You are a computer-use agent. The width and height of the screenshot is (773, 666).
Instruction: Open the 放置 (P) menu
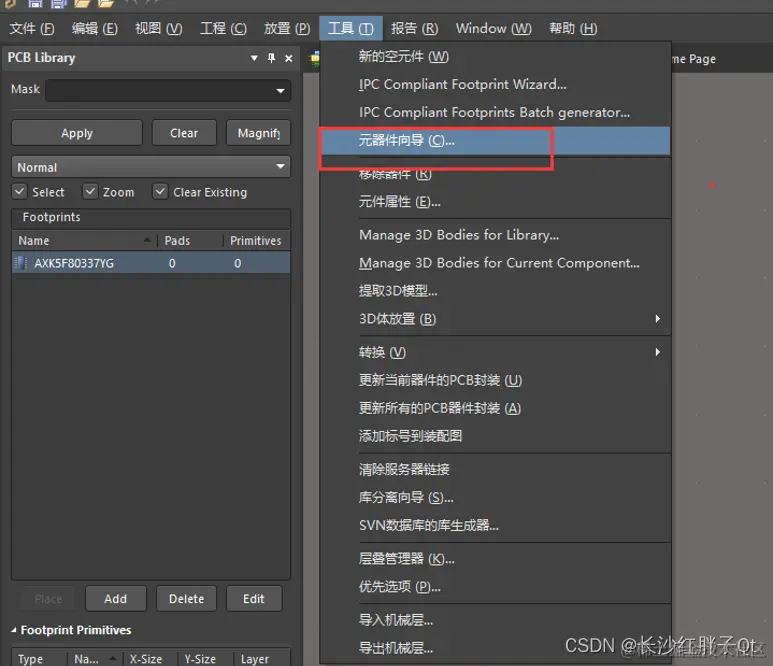(x=287, y=29)
